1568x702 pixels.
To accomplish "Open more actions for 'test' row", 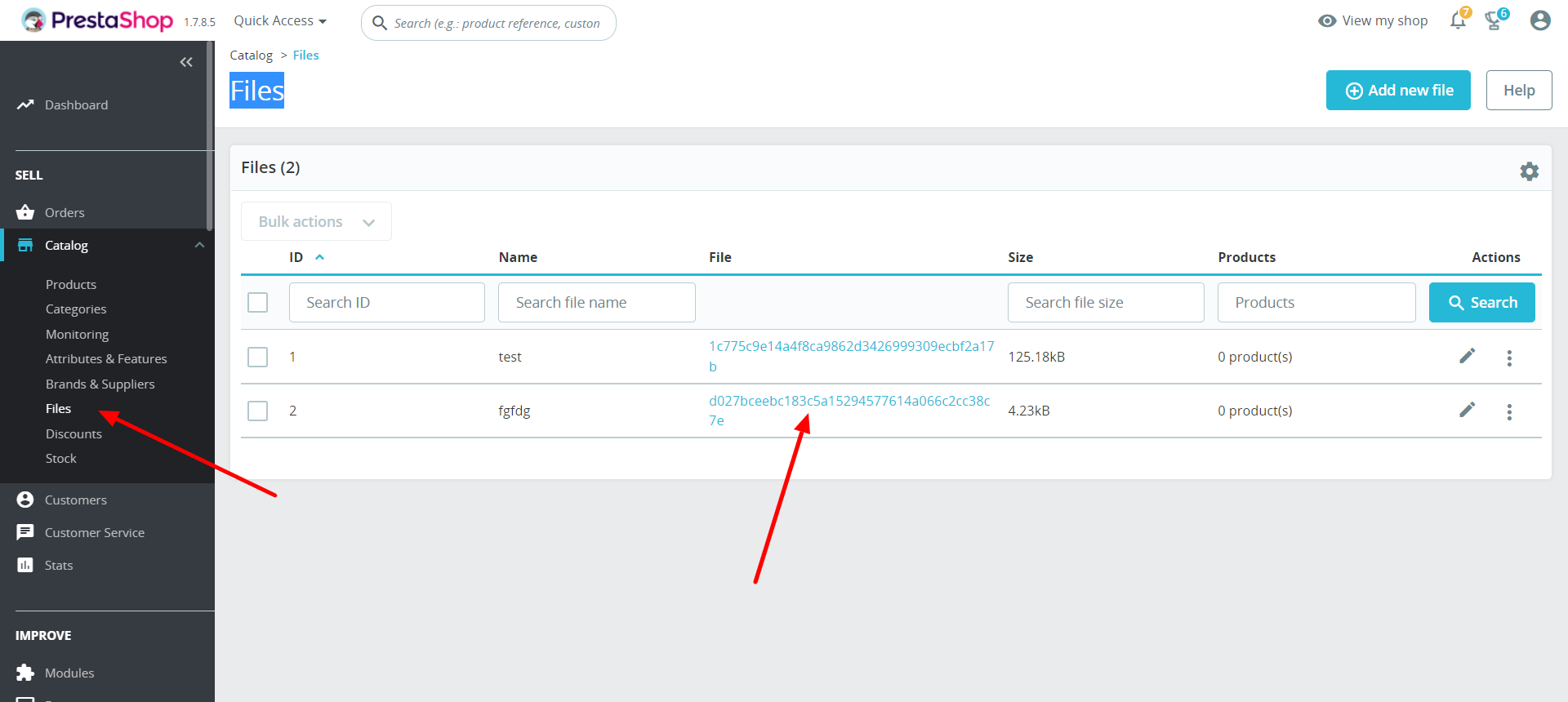I will coord(1508,358).
